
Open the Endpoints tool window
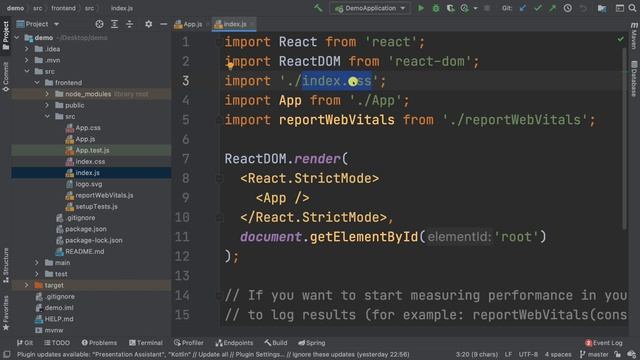pos(234,343)
